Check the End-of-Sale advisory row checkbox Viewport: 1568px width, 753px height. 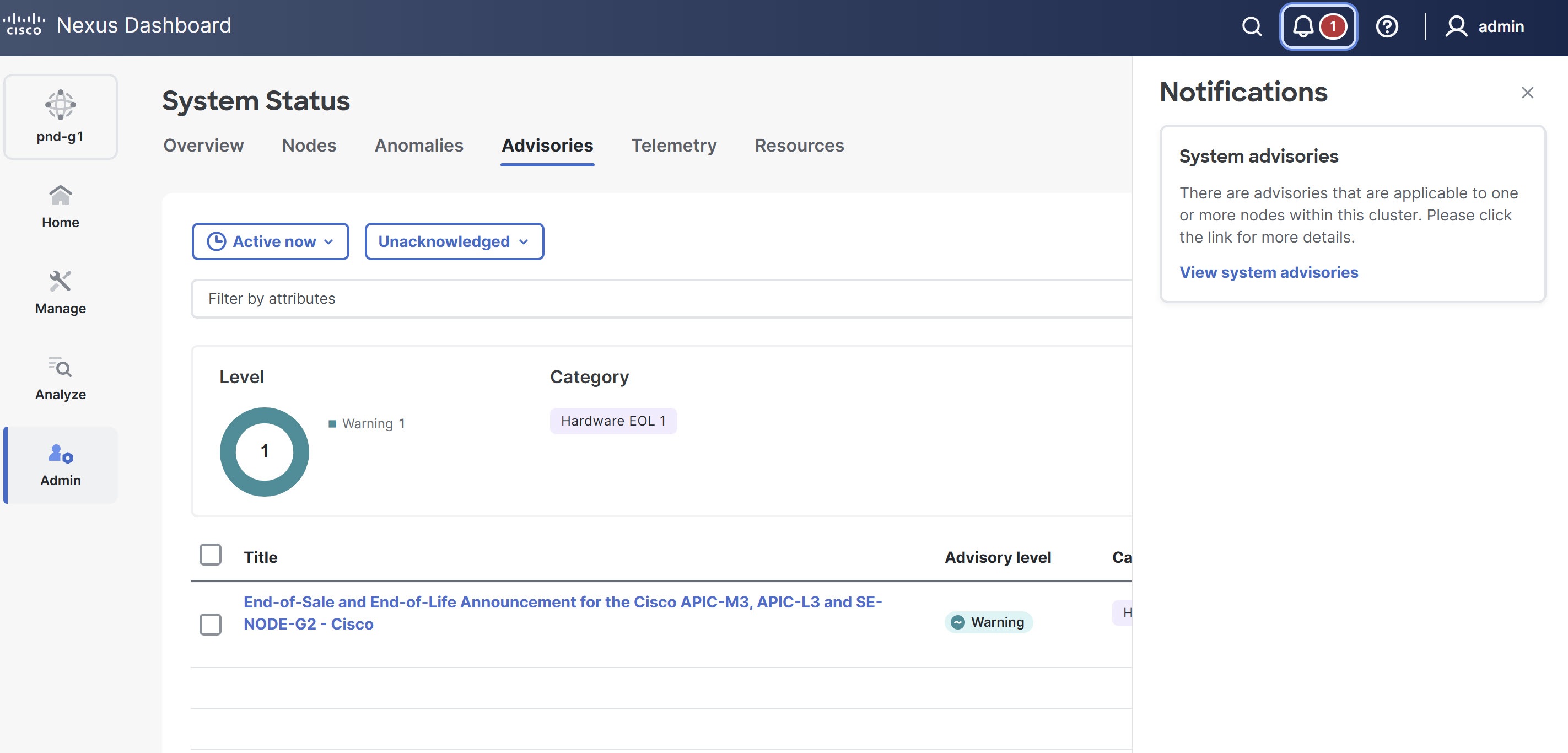(x=210, y=625)
